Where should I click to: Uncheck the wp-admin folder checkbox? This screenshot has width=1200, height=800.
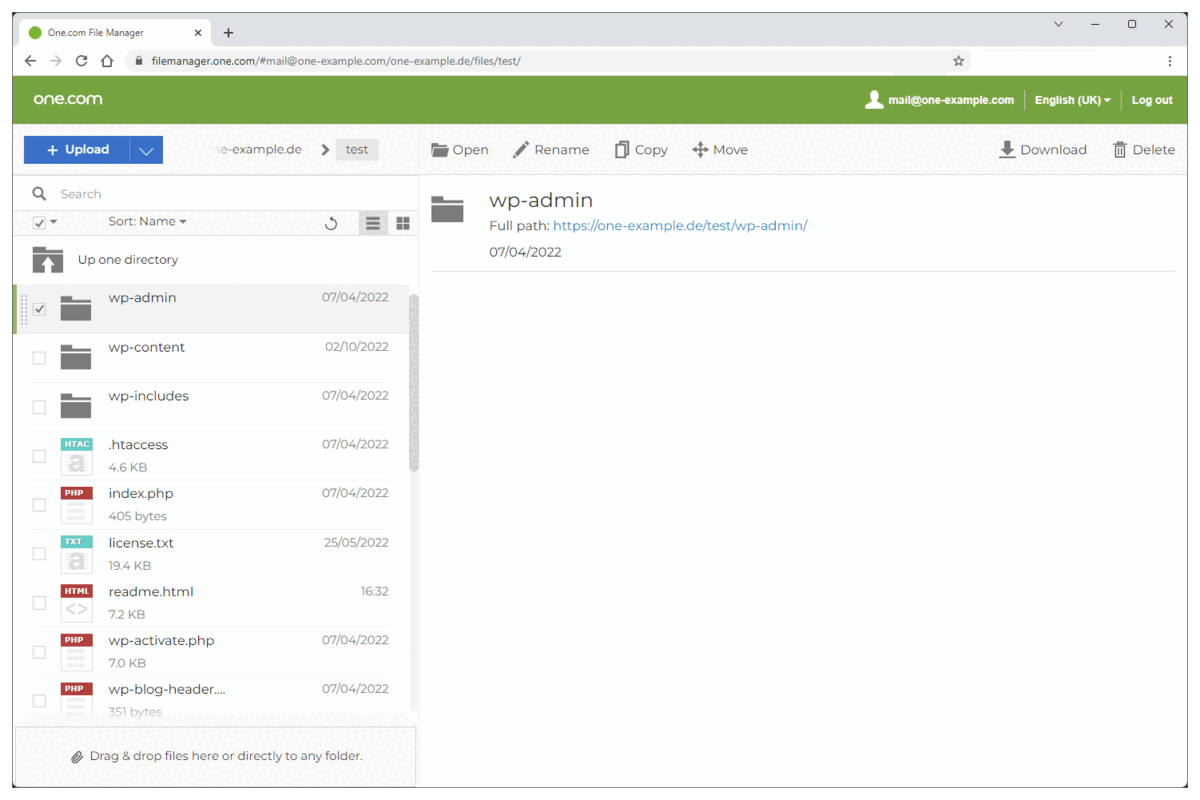pyautogui.click(x=38, y=309)
